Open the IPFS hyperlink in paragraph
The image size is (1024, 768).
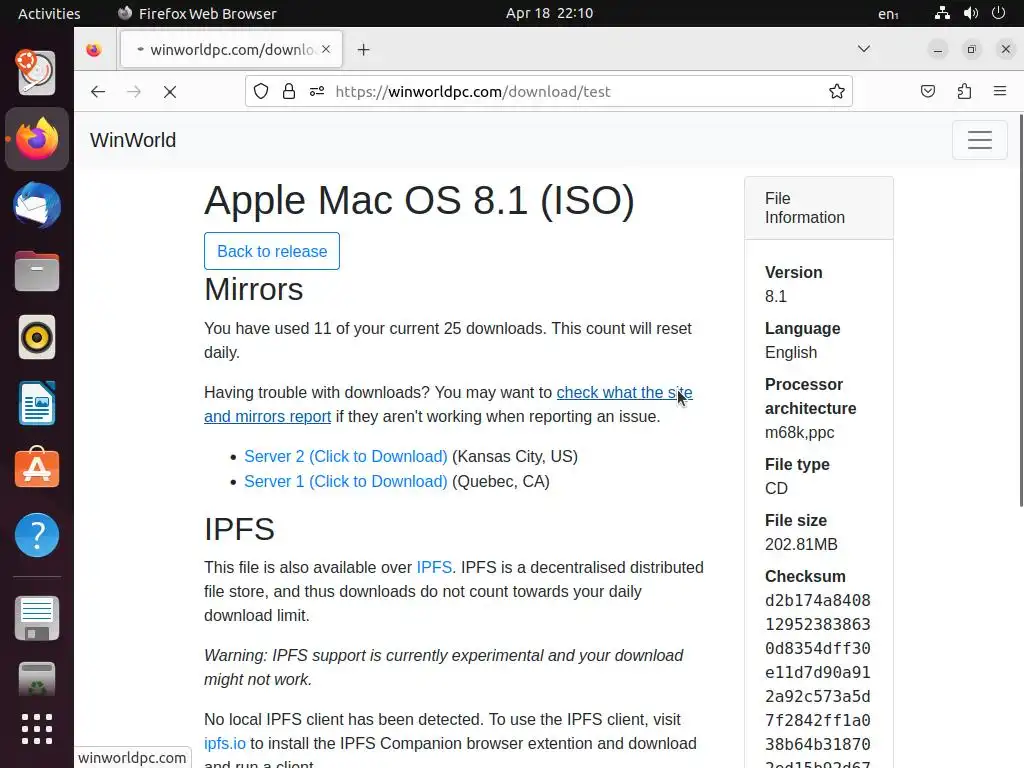[x=434, y=567]
